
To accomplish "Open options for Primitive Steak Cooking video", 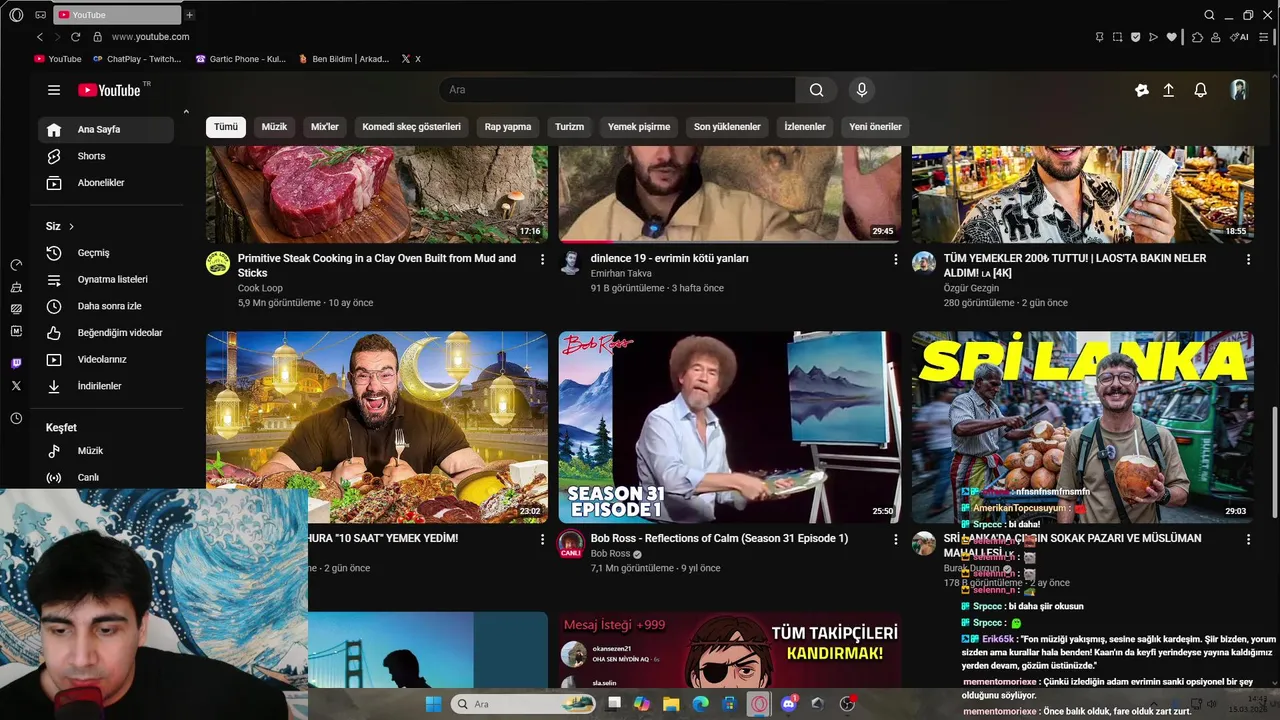I will pos(543,259).
